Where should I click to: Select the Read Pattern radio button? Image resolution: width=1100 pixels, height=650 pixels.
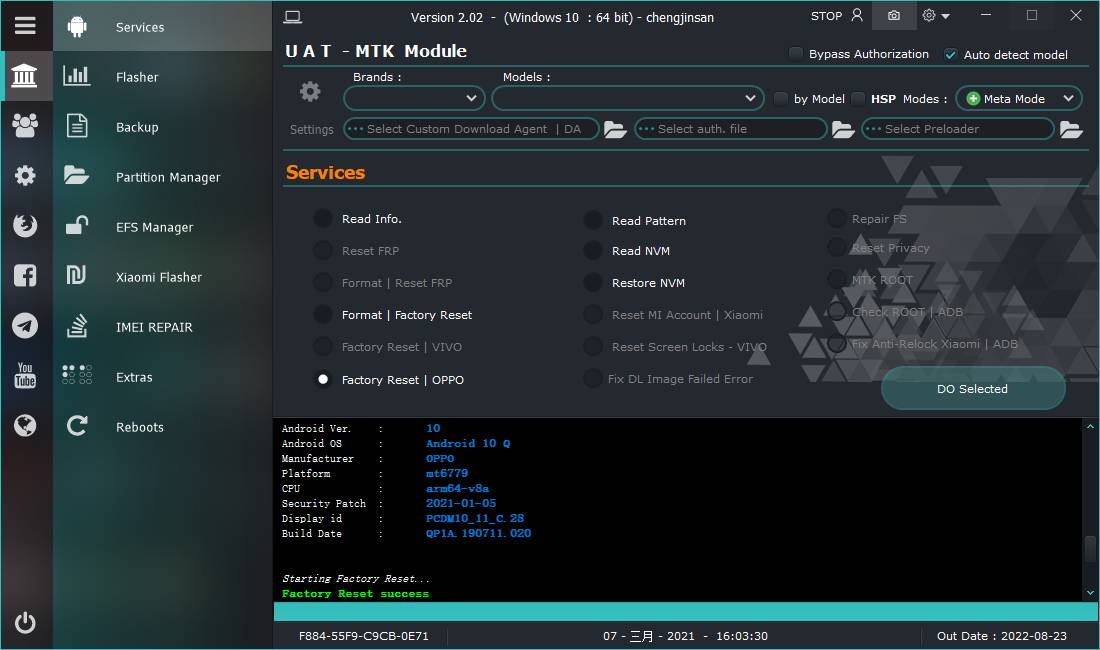[593, 221]
